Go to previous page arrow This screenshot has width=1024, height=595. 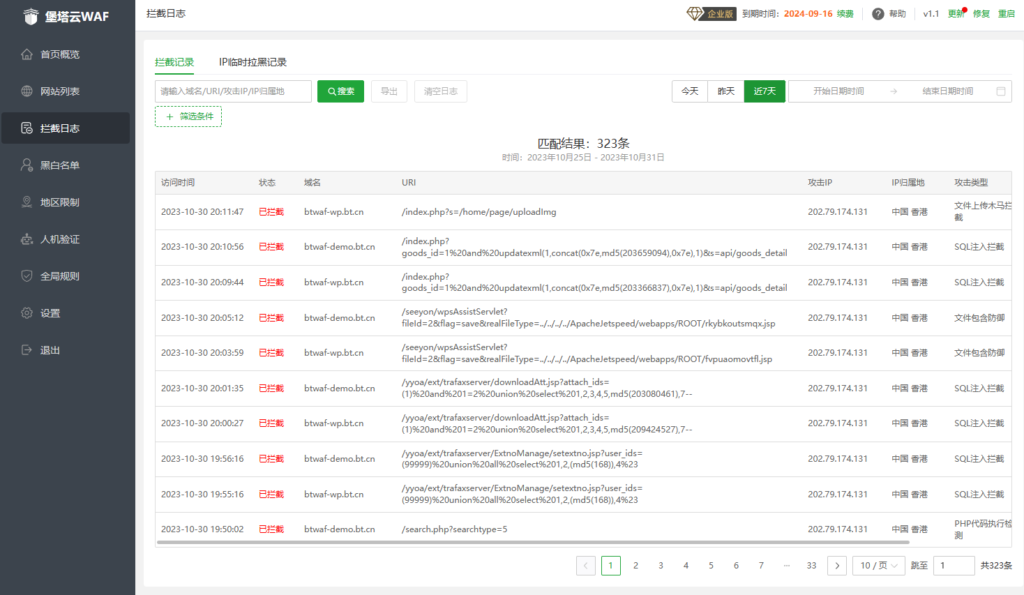click(586, 566)
